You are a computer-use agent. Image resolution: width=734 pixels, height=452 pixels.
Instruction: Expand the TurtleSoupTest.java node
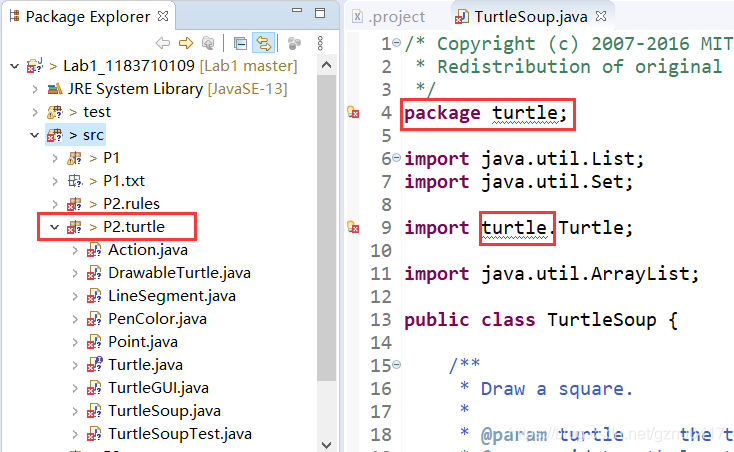(x=75, y=433)
